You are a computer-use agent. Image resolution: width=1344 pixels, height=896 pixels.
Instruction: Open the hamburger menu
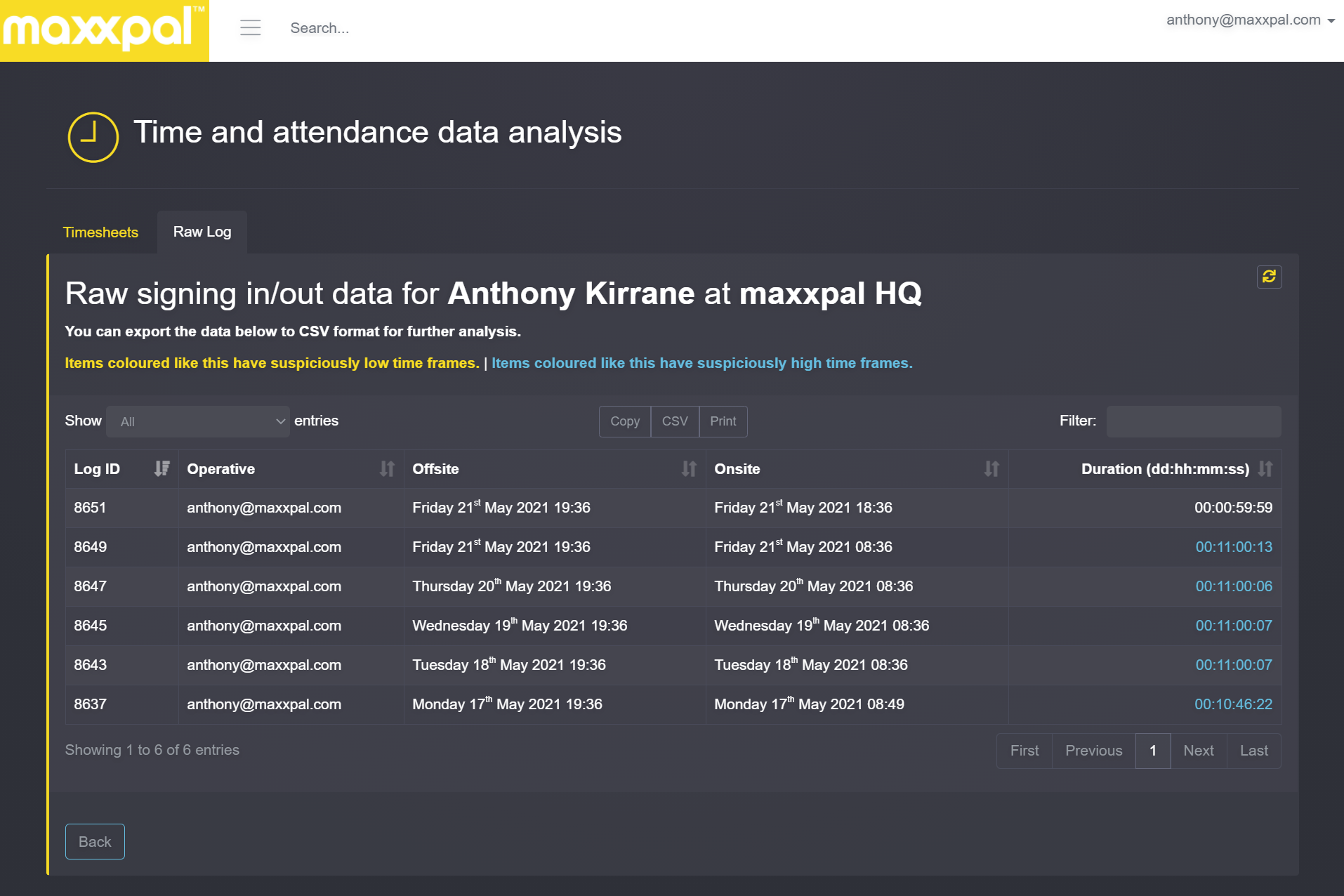click(x=250, y=28)
